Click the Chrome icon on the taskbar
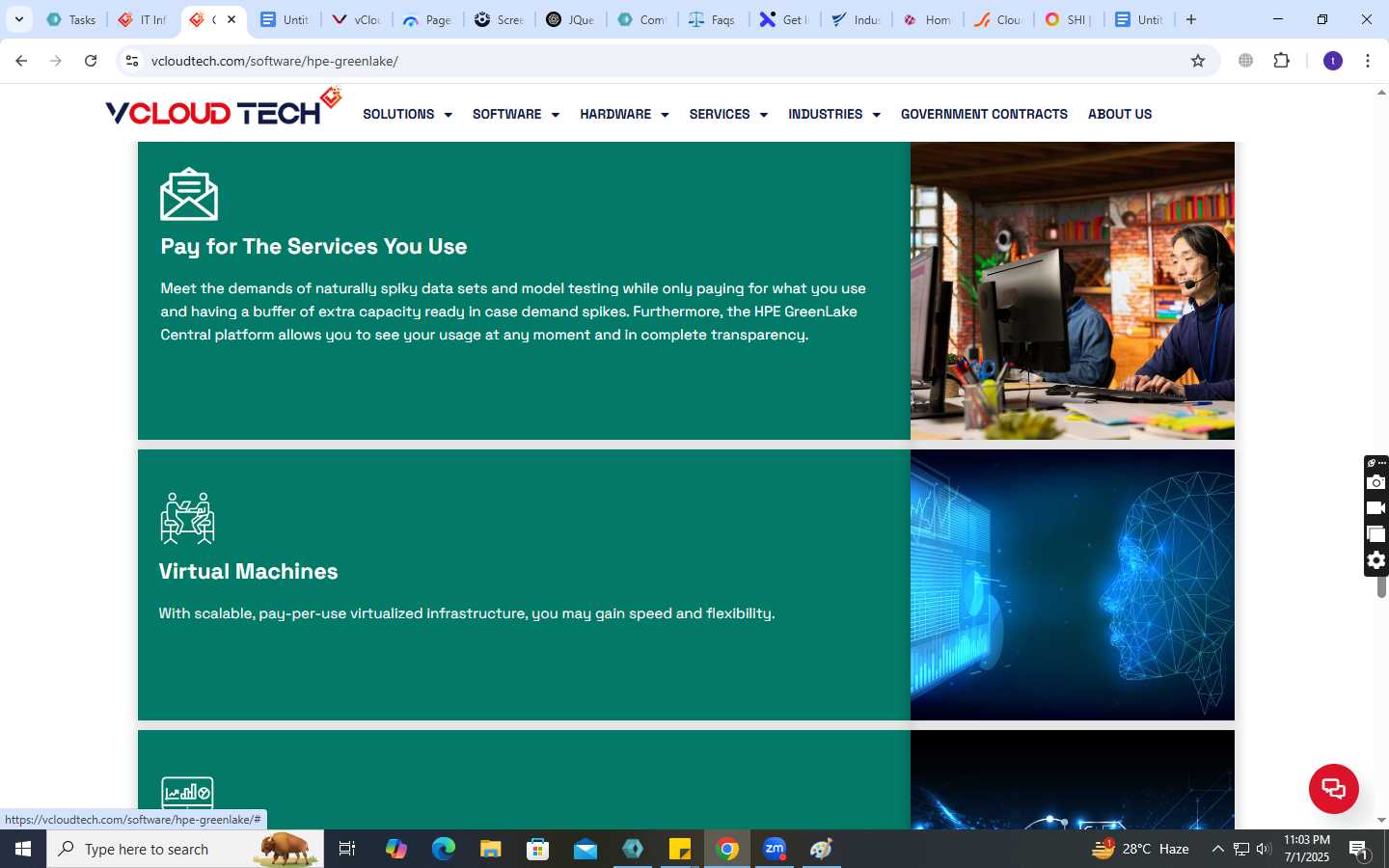 (727, 849)
